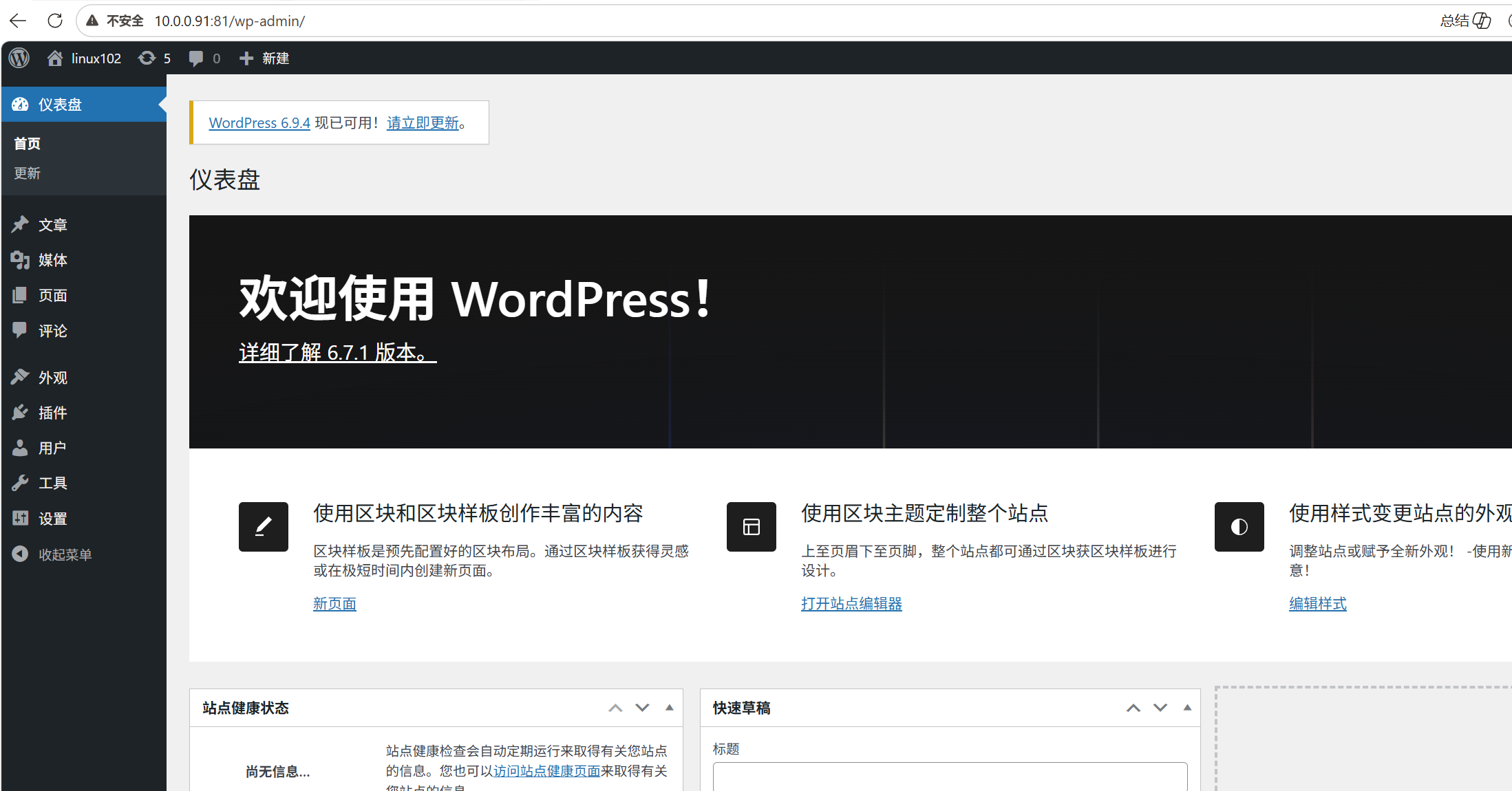Move 站点健康状态 panel down with chevron

(x=642, y=708)
